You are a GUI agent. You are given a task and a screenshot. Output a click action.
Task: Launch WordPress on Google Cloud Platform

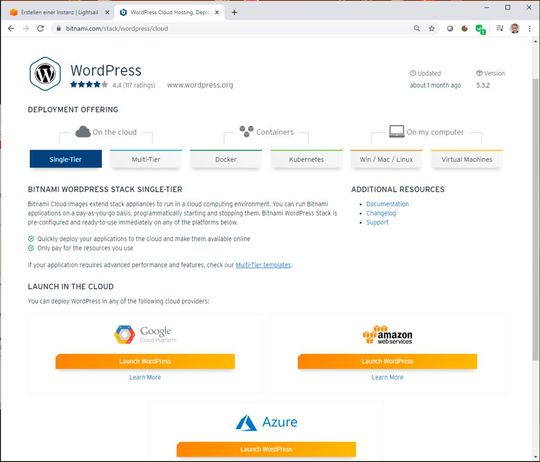pos(145,361)
